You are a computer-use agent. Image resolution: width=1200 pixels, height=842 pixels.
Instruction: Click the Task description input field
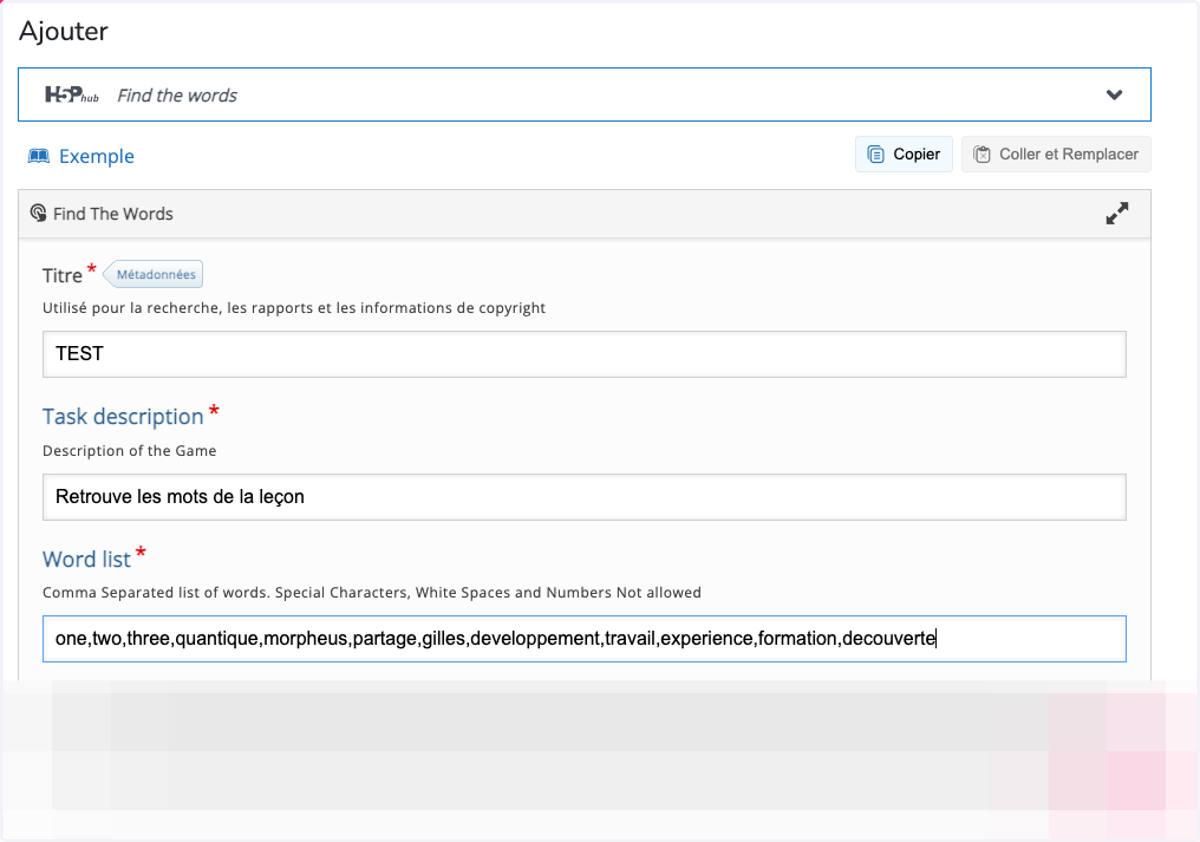coord(584,497)
